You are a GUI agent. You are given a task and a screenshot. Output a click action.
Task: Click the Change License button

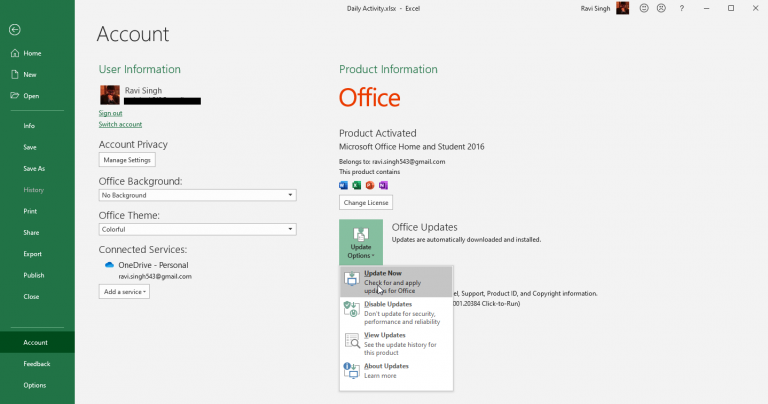click(365, 203)
